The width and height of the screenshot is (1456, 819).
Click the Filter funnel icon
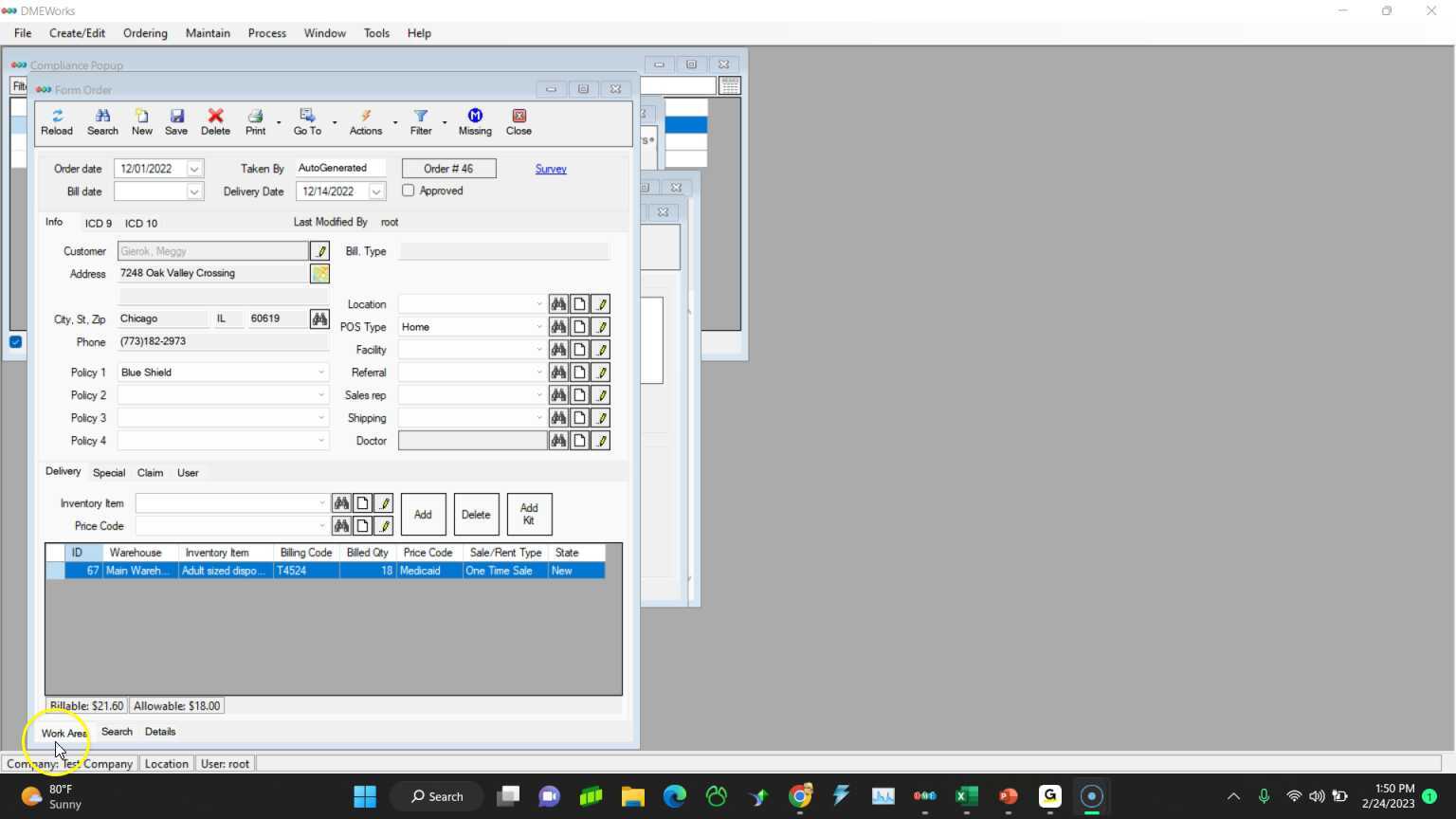coord(421,121)
